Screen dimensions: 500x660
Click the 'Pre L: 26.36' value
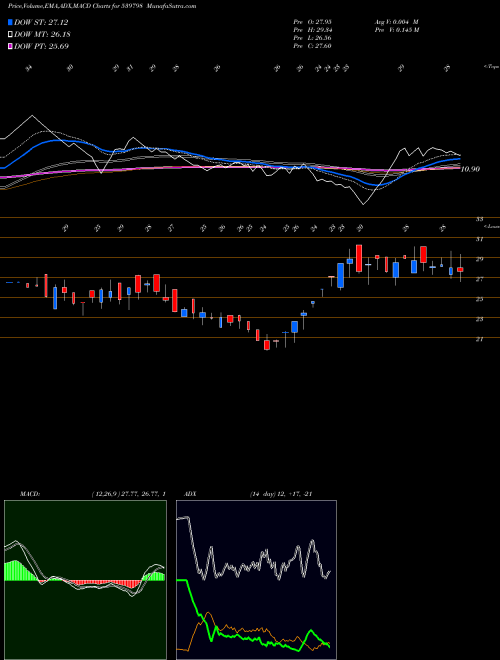coord(312,38)
